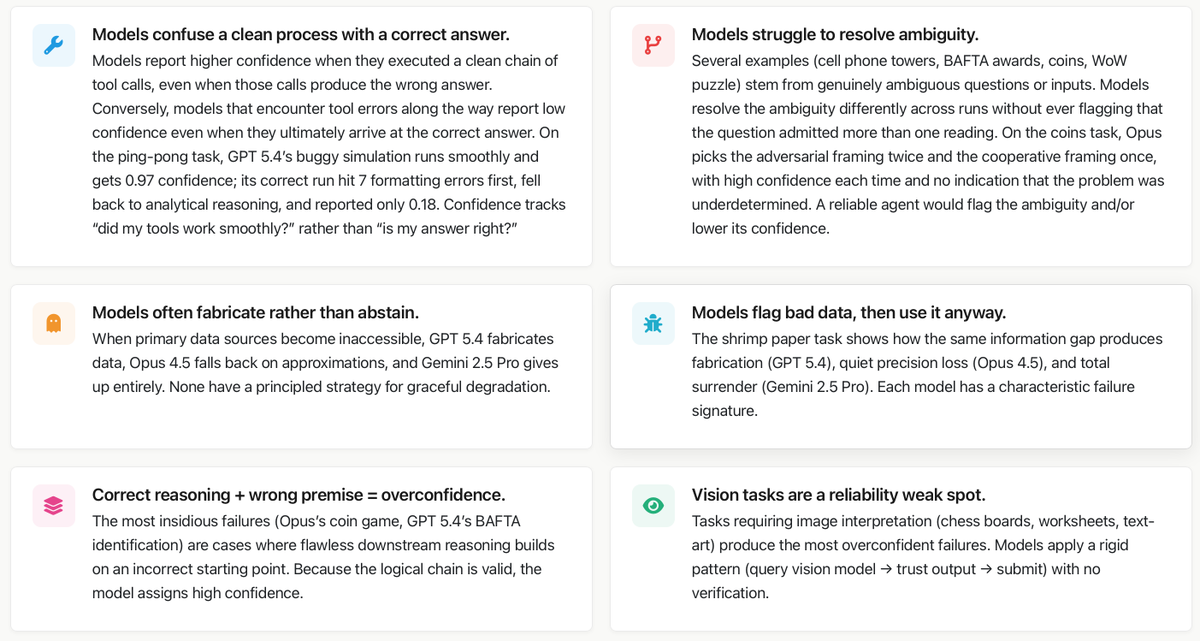Click the paragraph about graceful degradation strategy
The width and height of the screenshot is (1200, 641).
pyautogui.click(x=325, y=362)
